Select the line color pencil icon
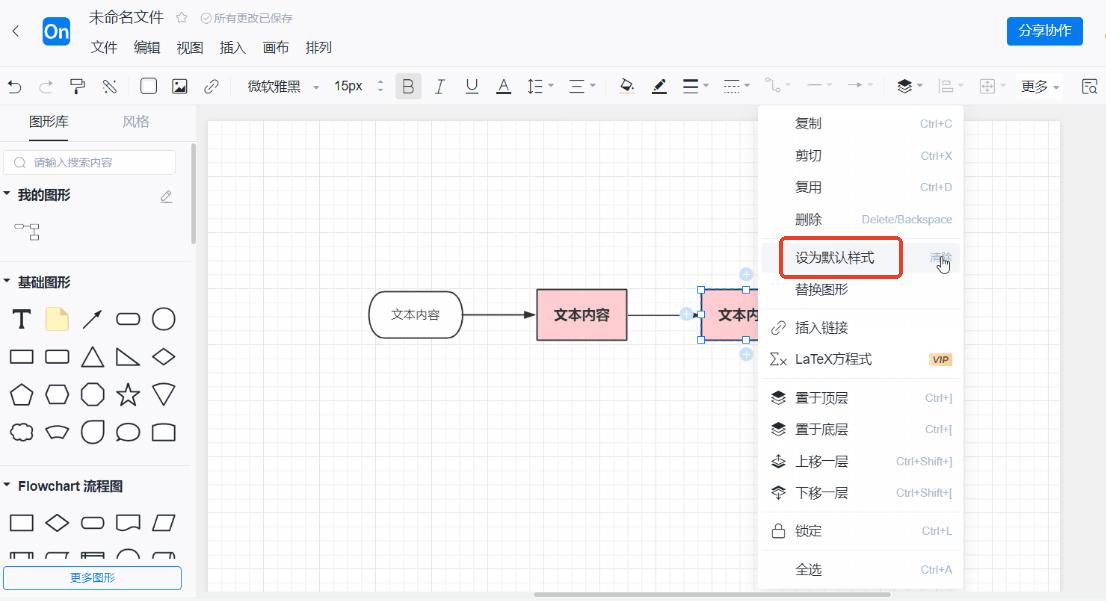Image resolution: width=1106 pixels, height=601 pixels. tap(659, 86)
